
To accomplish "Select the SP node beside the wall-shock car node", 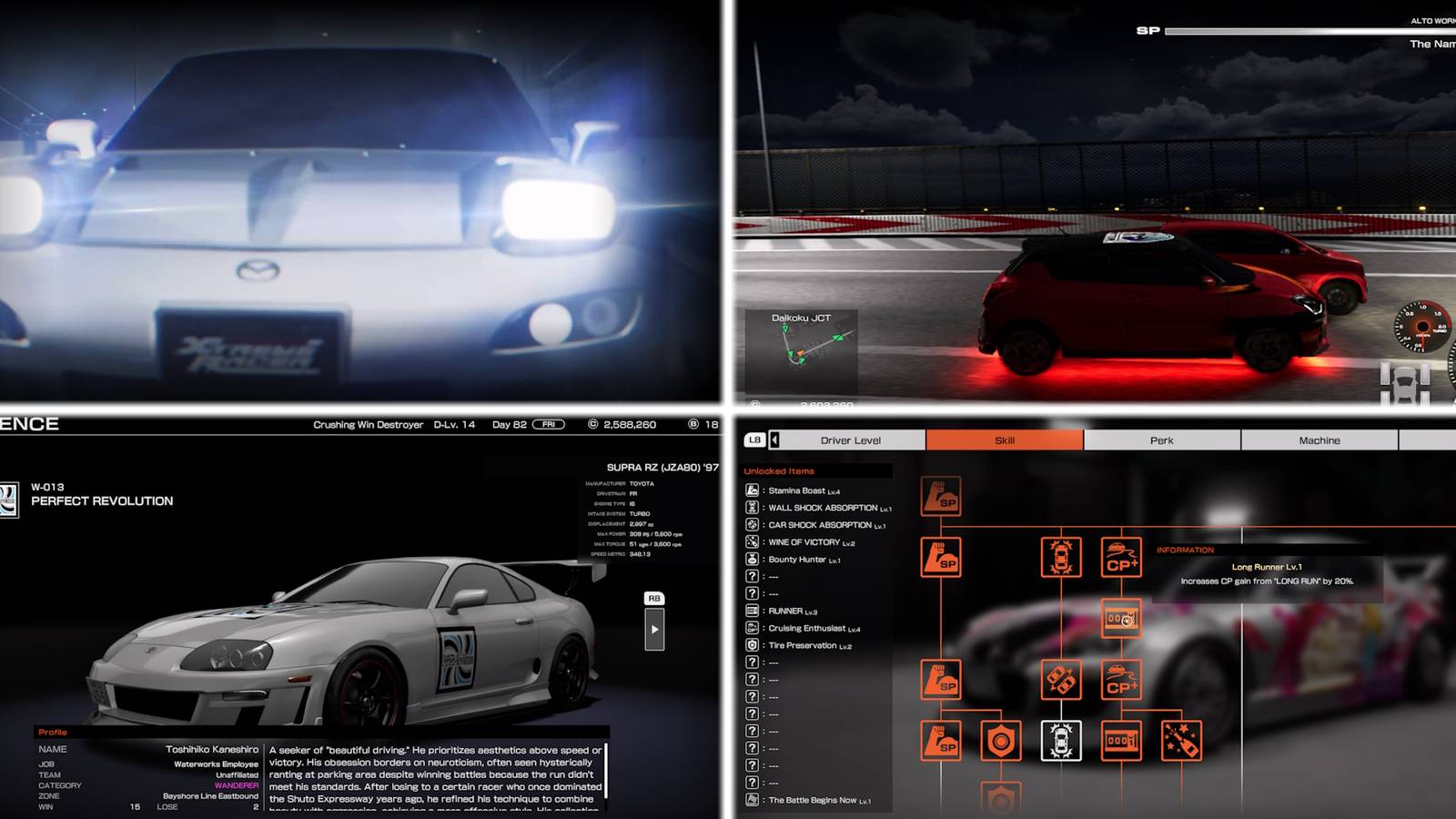I will click(x=941, y=557).
